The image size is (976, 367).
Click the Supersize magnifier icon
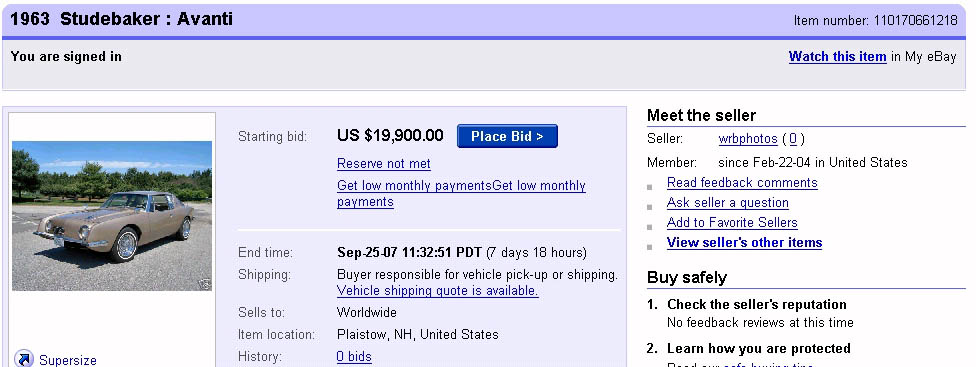point(24,359)
